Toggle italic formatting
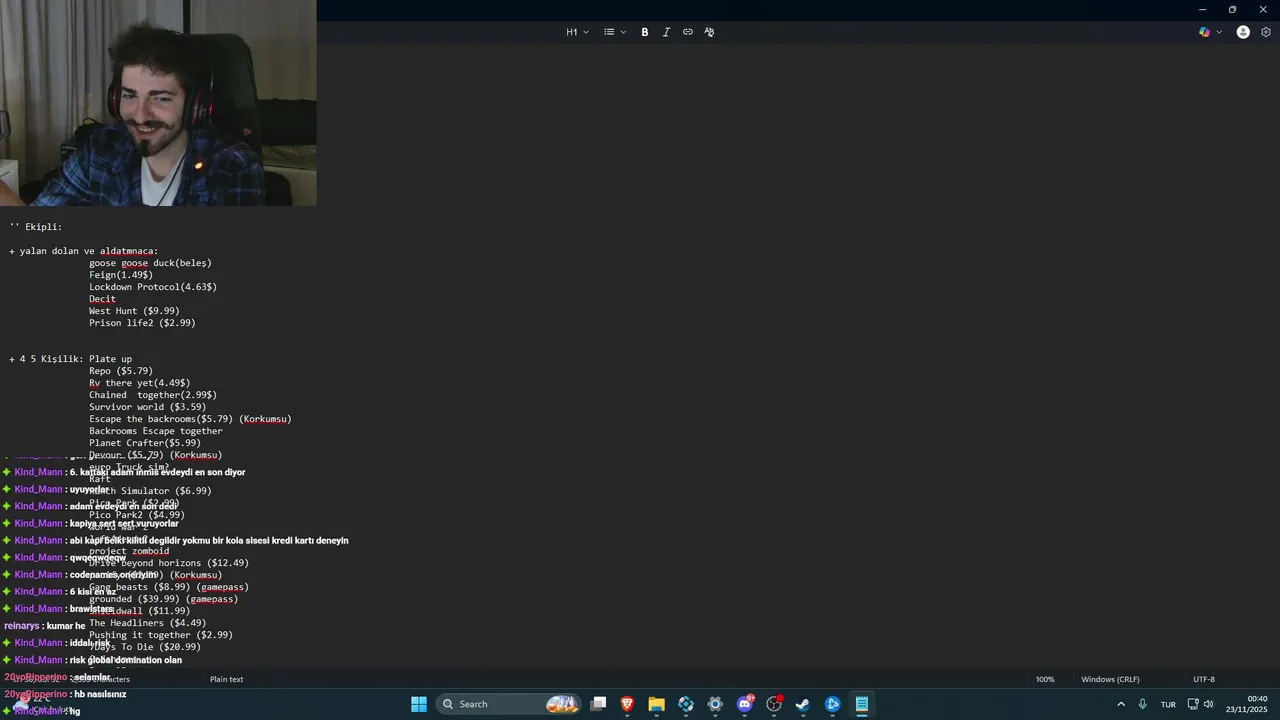1280x720 pixels. coord(666,32)
